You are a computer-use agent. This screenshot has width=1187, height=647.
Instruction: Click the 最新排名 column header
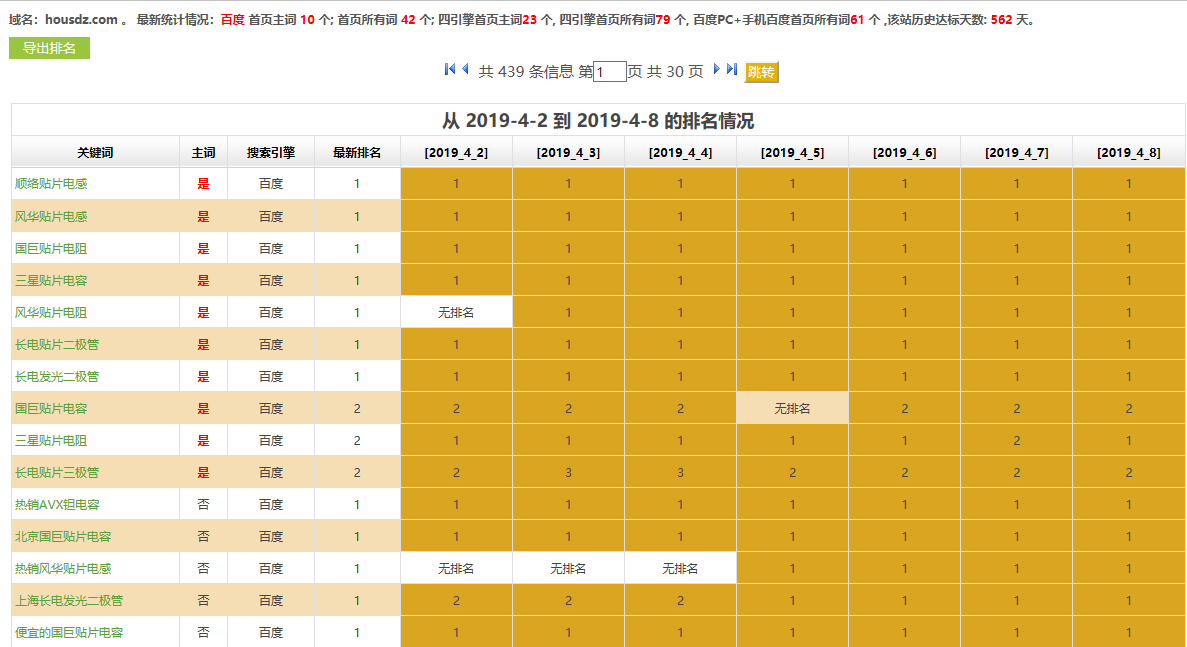pos(357,153)
